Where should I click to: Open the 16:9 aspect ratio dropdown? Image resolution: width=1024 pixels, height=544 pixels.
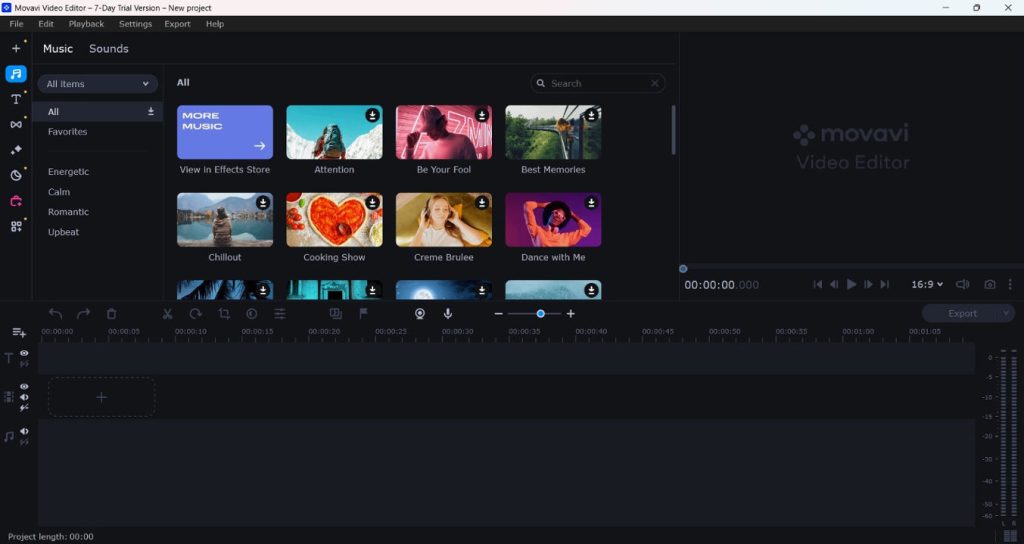(x=927, y=285)
